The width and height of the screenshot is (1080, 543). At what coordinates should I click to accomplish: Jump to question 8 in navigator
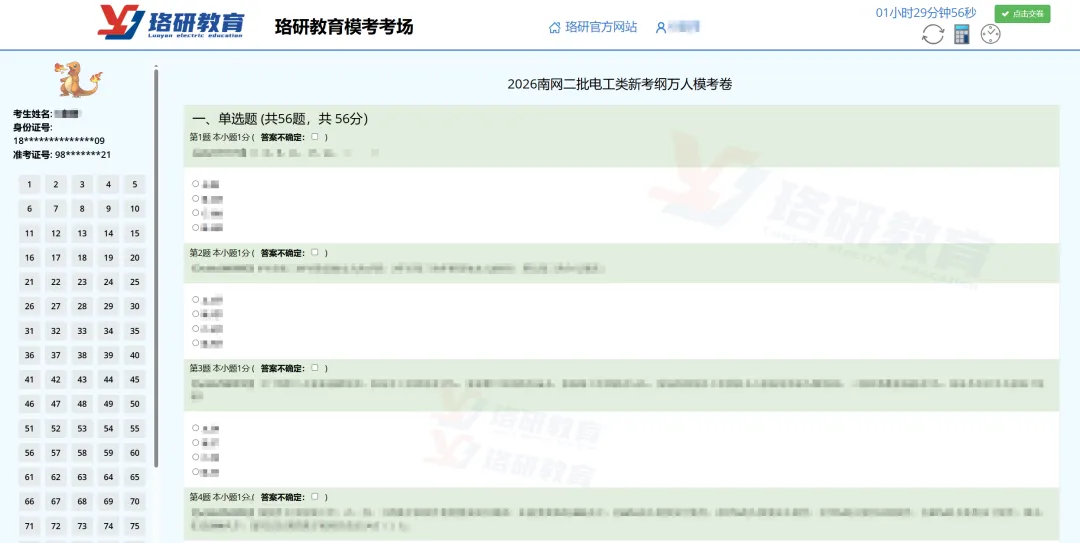click(x=82, y=209)
